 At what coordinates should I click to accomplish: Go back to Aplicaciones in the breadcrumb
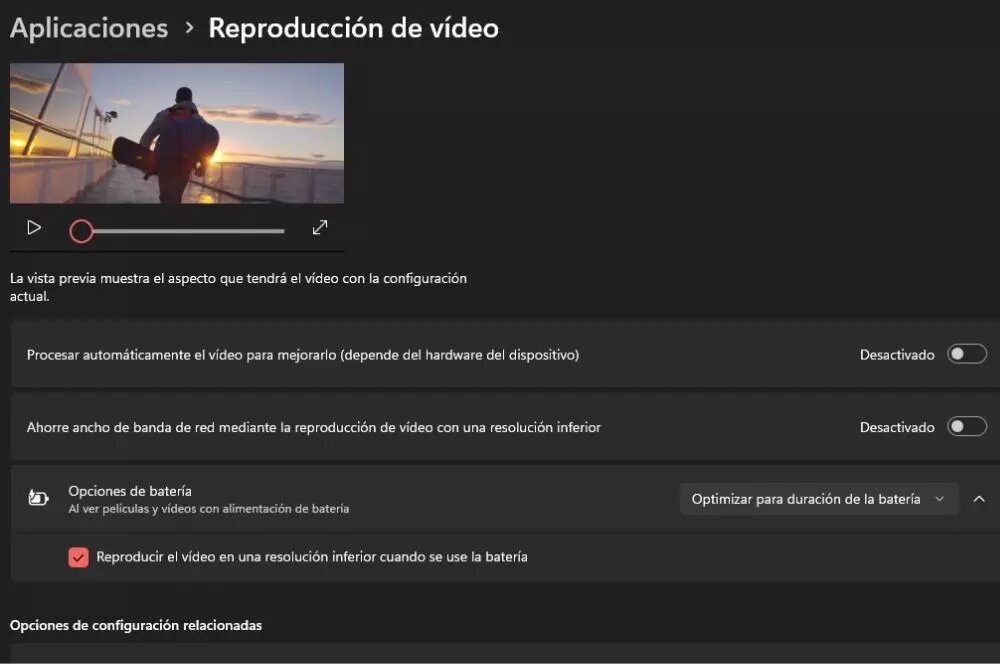[x=89, y=28]
